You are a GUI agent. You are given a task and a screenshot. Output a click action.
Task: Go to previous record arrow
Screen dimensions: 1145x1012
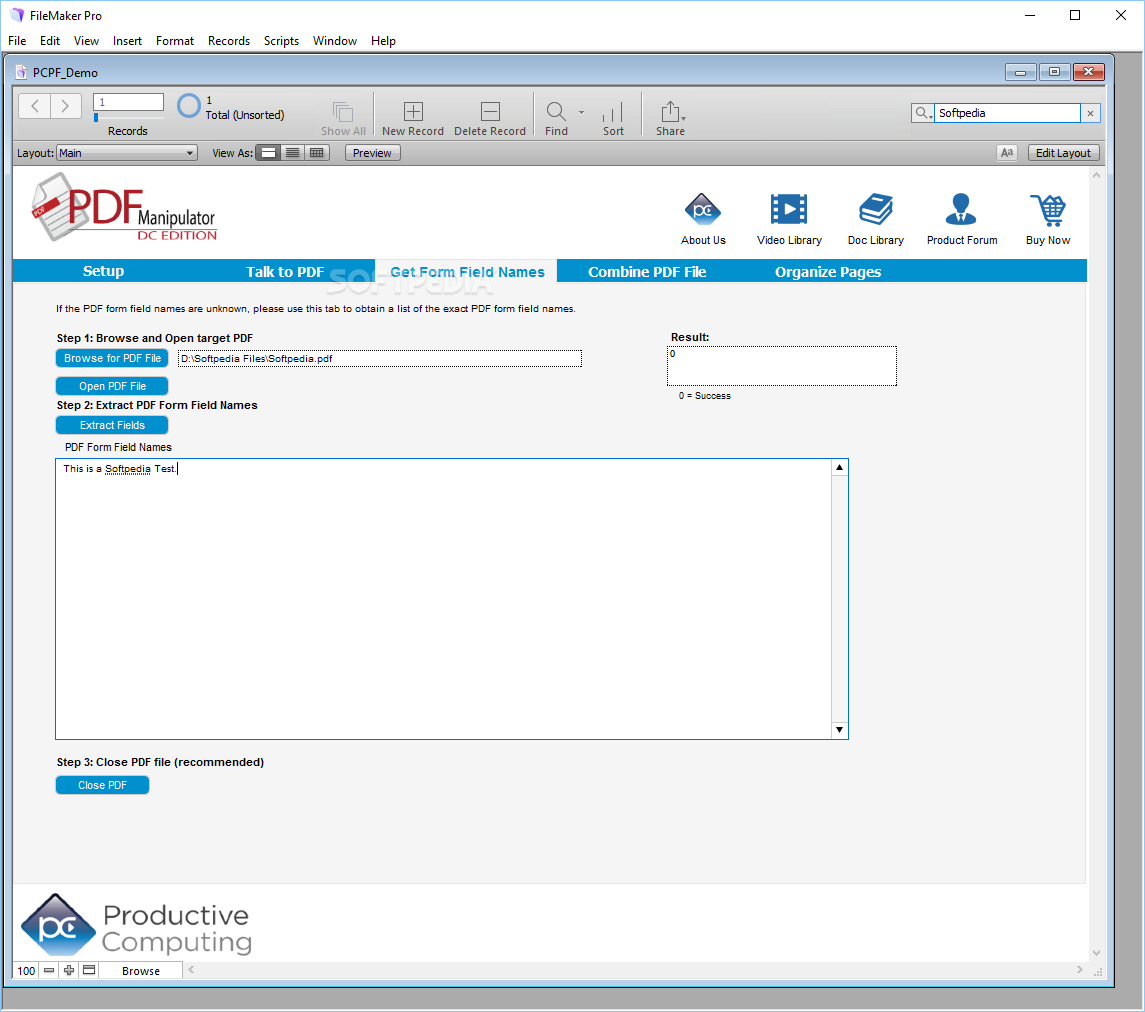(34, 106)
